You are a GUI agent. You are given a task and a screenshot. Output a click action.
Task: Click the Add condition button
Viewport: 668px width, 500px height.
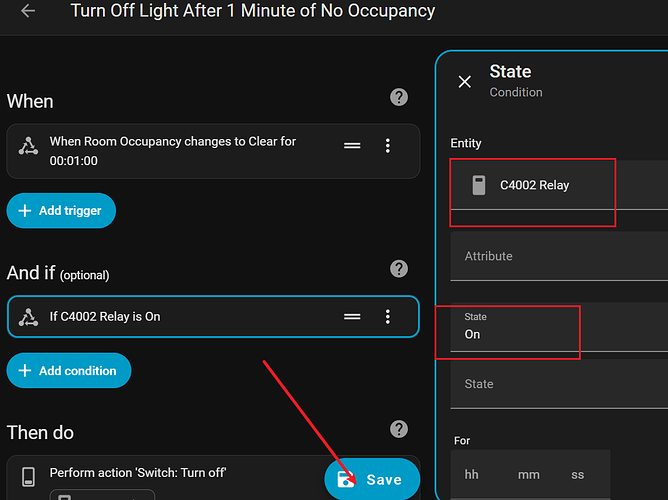click(69, 371)
